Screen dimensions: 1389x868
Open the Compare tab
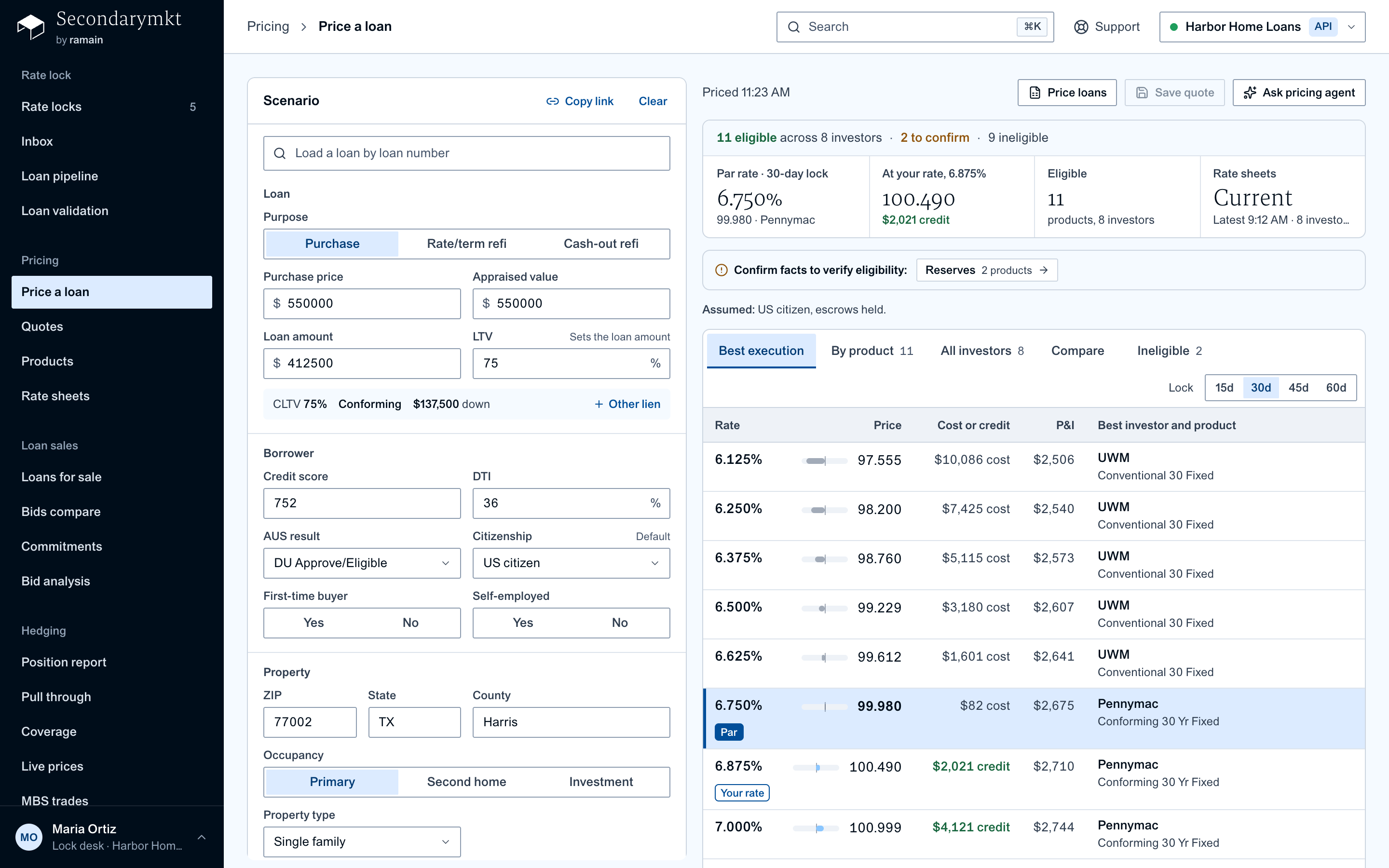pyautogui.click(x=1077, y=351)
